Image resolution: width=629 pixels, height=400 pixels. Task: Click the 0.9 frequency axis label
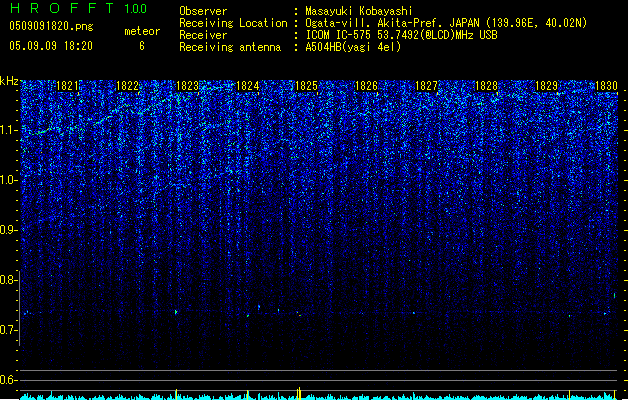[x=8, y=230]
